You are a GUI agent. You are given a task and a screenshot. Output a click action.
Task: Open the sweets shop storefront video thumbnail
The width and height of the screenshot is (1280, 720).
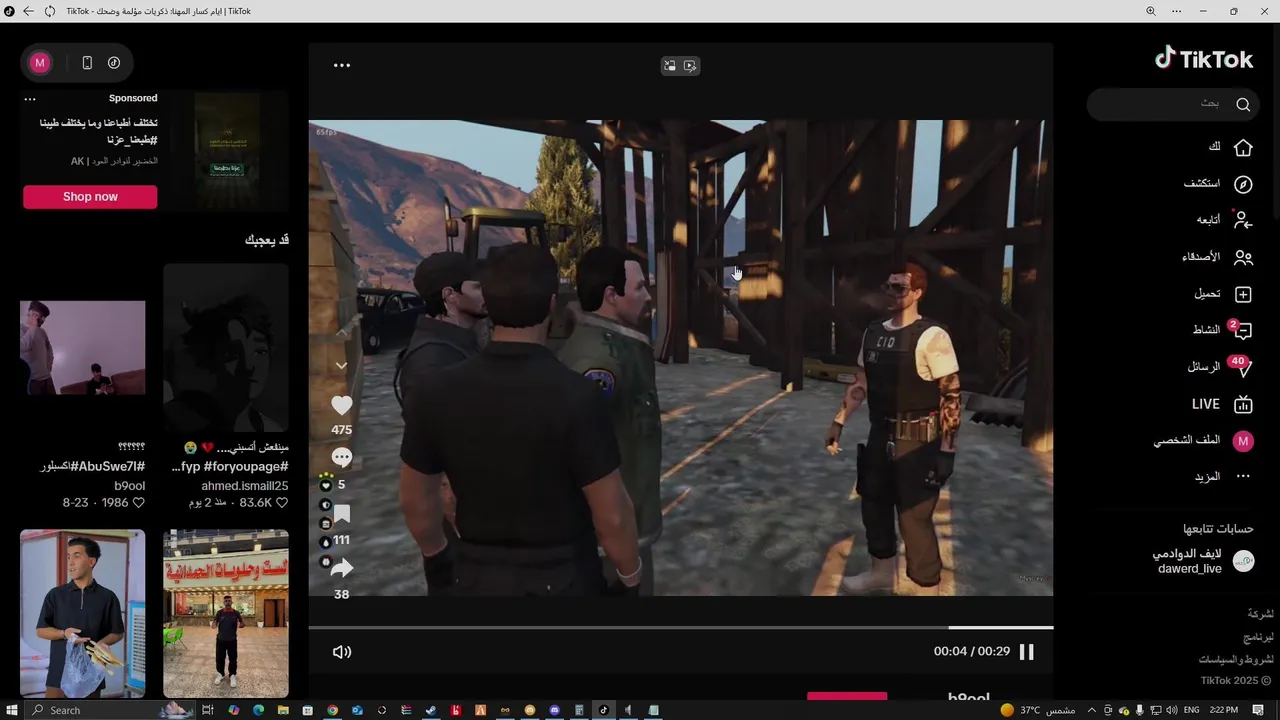(x=226, y=613)
